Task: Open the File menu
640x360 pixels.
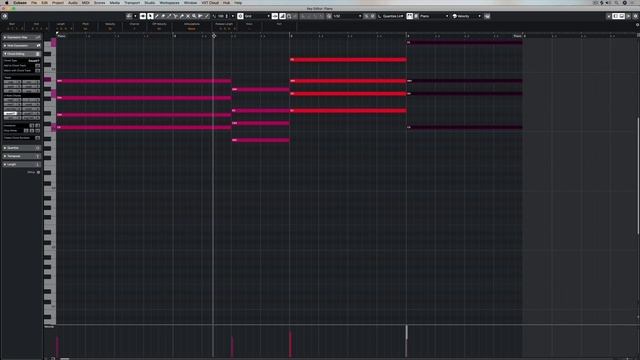Action: pyautogui.click(x=34, y=2)
